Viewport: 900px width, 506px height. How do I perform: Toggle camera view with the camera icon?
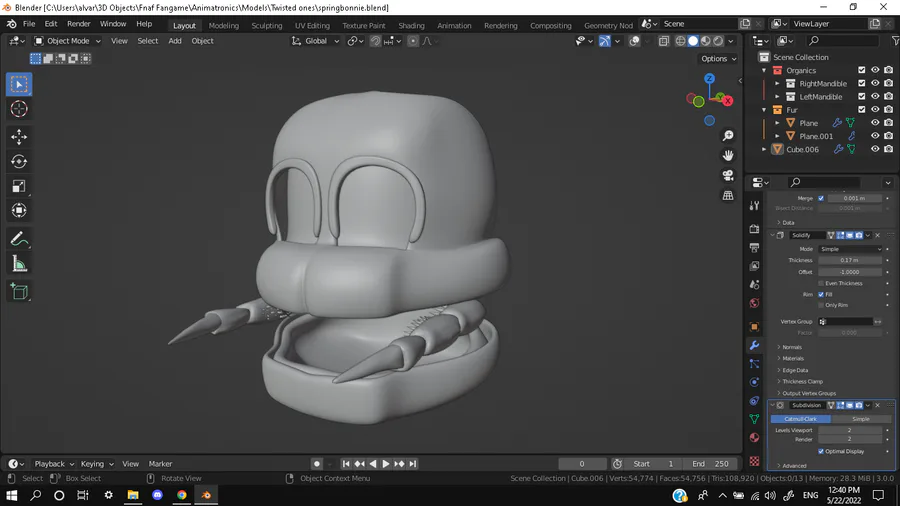click(728, 175)
